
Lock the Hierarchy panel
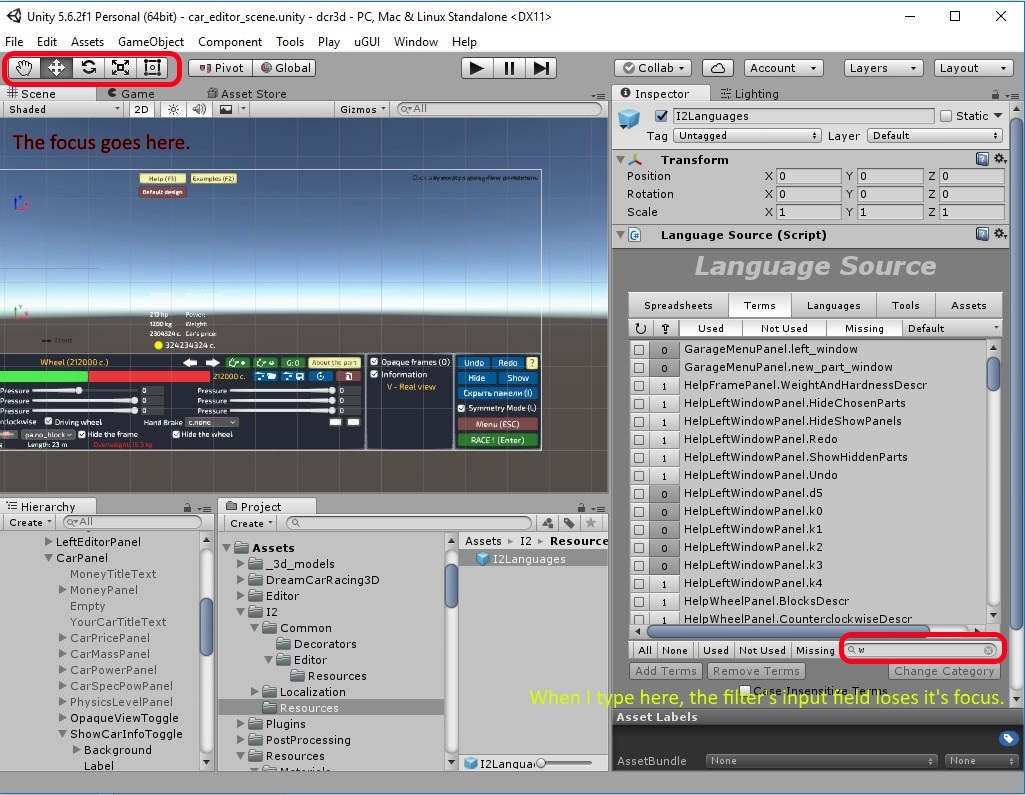[188, 508]
